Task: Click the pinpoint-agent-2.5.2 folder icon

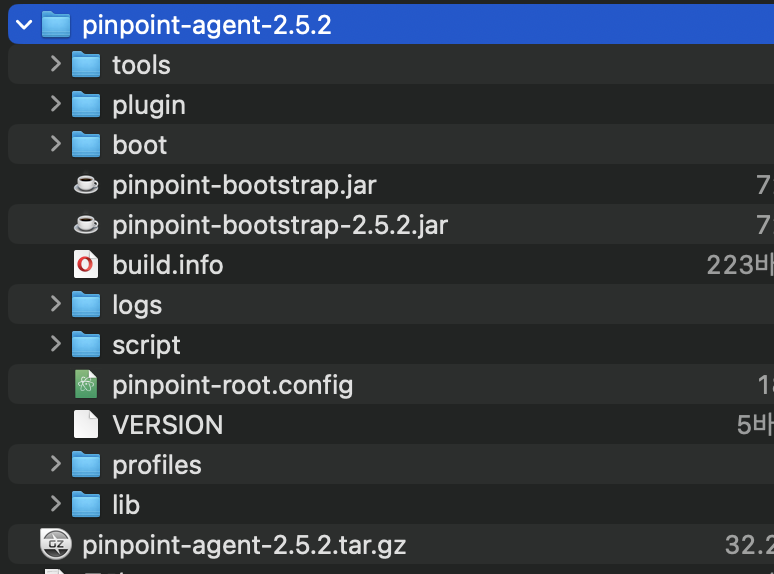Action: (x=56, y=25)
